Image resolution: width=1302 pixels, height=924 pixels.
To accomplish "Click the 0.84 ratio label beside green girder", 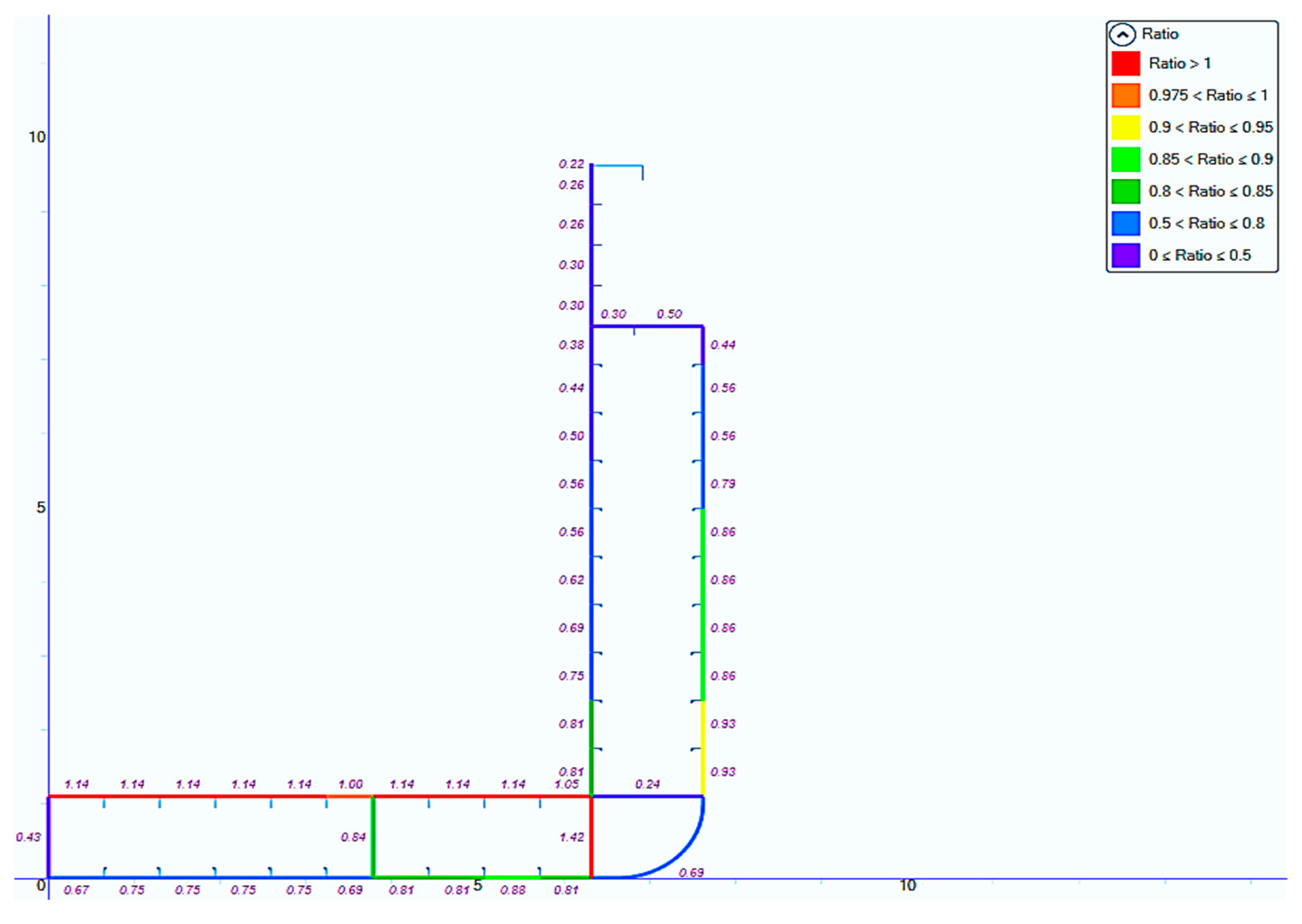I will click(353, 837).
